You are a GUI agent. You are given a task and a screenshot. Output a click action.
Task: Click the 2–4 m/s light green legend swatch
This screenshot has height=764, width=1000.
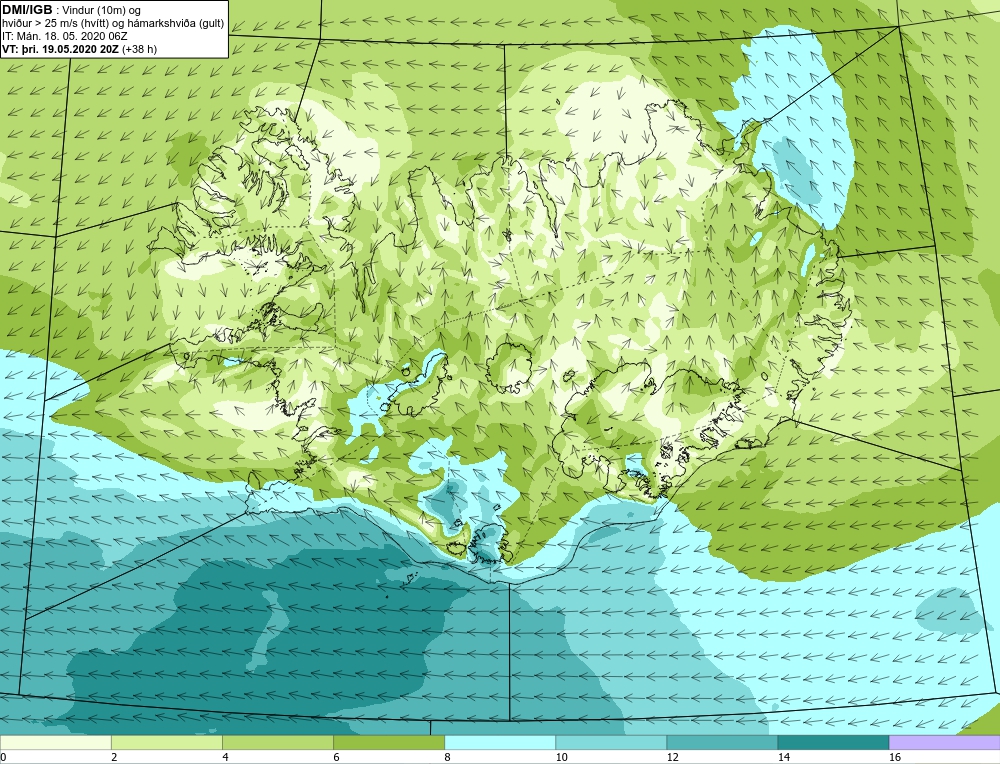pos(166,742)
